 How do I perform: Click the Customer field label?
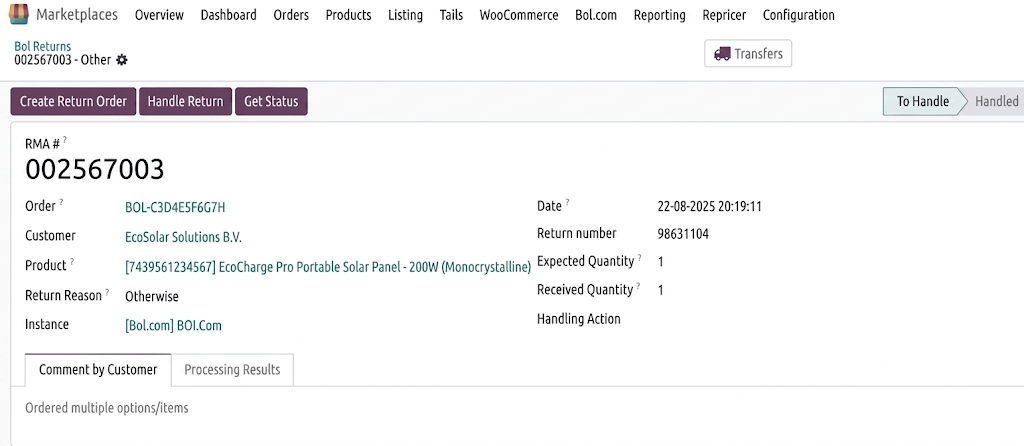pos(50,236)
